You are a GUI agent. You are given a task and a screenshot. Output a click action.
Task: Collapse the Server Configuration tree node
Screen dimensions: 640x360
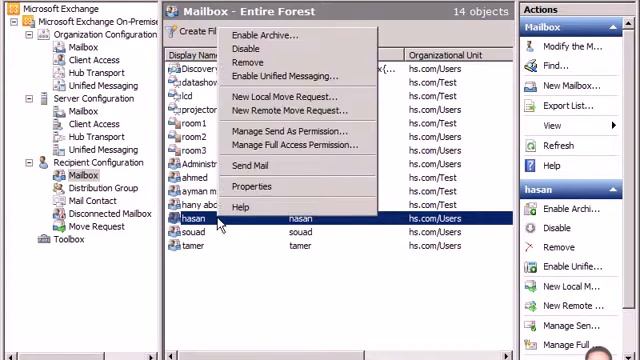(29, 98)
